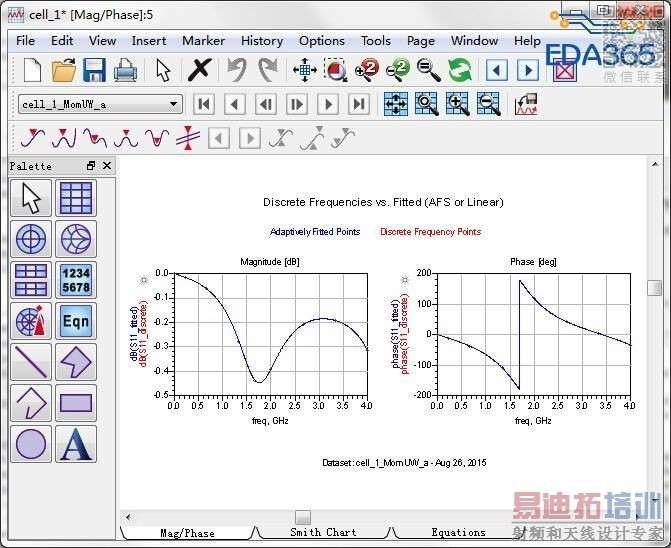The image size is (671, 548).
Task: Click plot zoom area grid icon
Action: click(427, 104)
